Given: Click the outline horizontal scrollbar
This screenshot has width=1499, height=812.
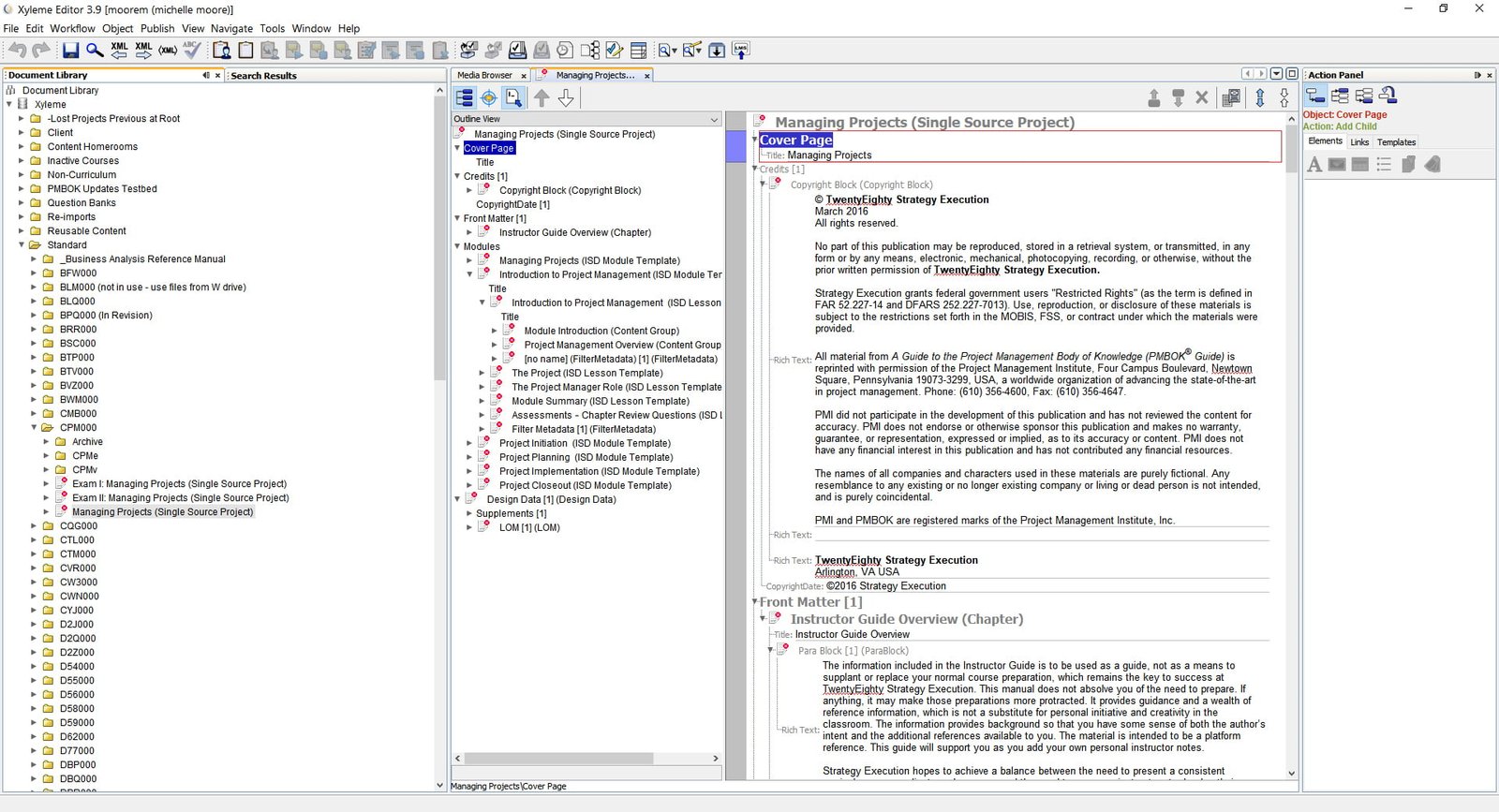Looking at the screenshot, I should (x=558, y=759).
